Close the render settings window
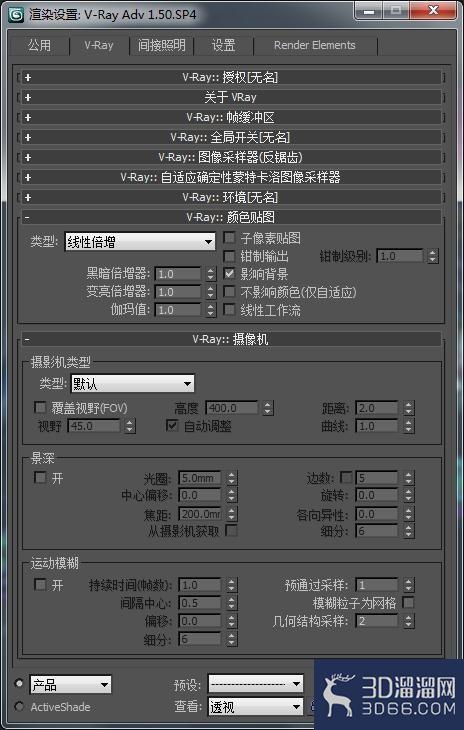The width and height of the screenshot is (464, 730). coord(434,10)
